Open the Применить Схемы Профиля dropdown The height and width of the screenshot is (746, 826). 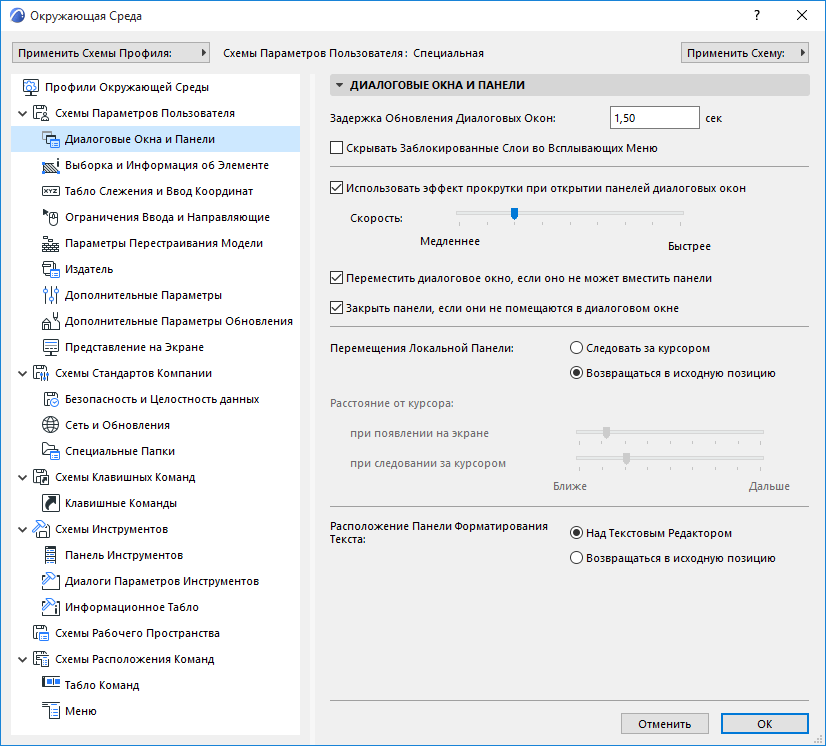tap(111, 53)
